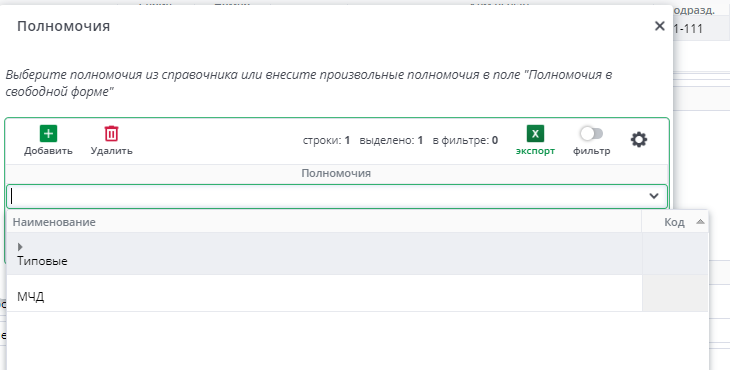Viewport: 730px width, 370px height.
Task: Click the green plus Добавить icon
Action: click(48, 134)
